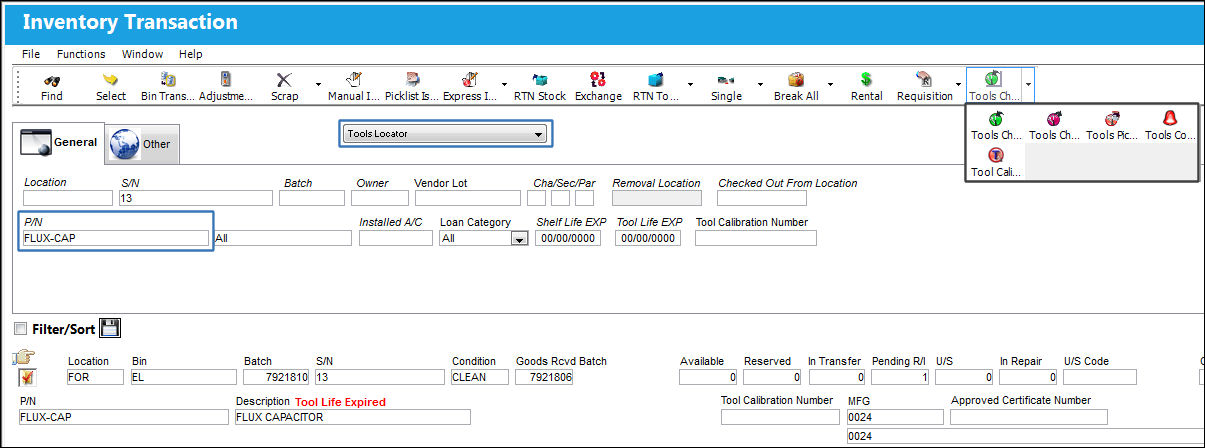
Task: Switch to the General tab
Action: coord(58,142)
